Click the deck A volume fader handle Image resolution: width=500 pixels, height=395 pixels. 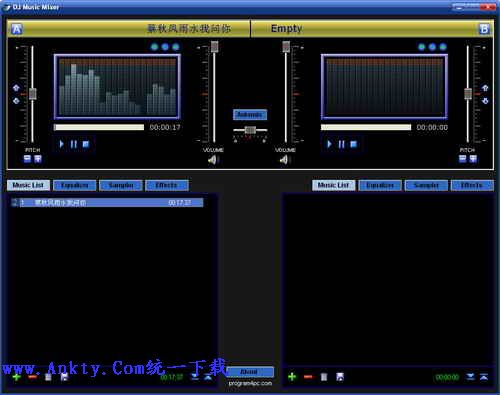[214, 47]
